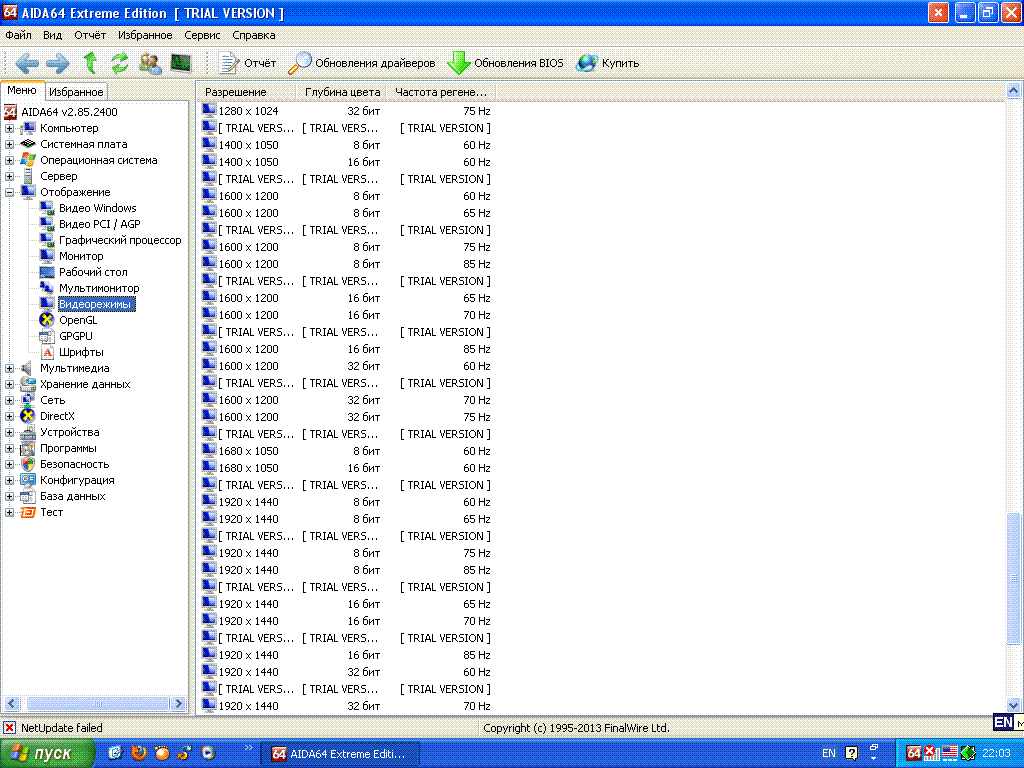Collapse the Отображение tree node
The image size is (1024, 768).
[9, 193]
